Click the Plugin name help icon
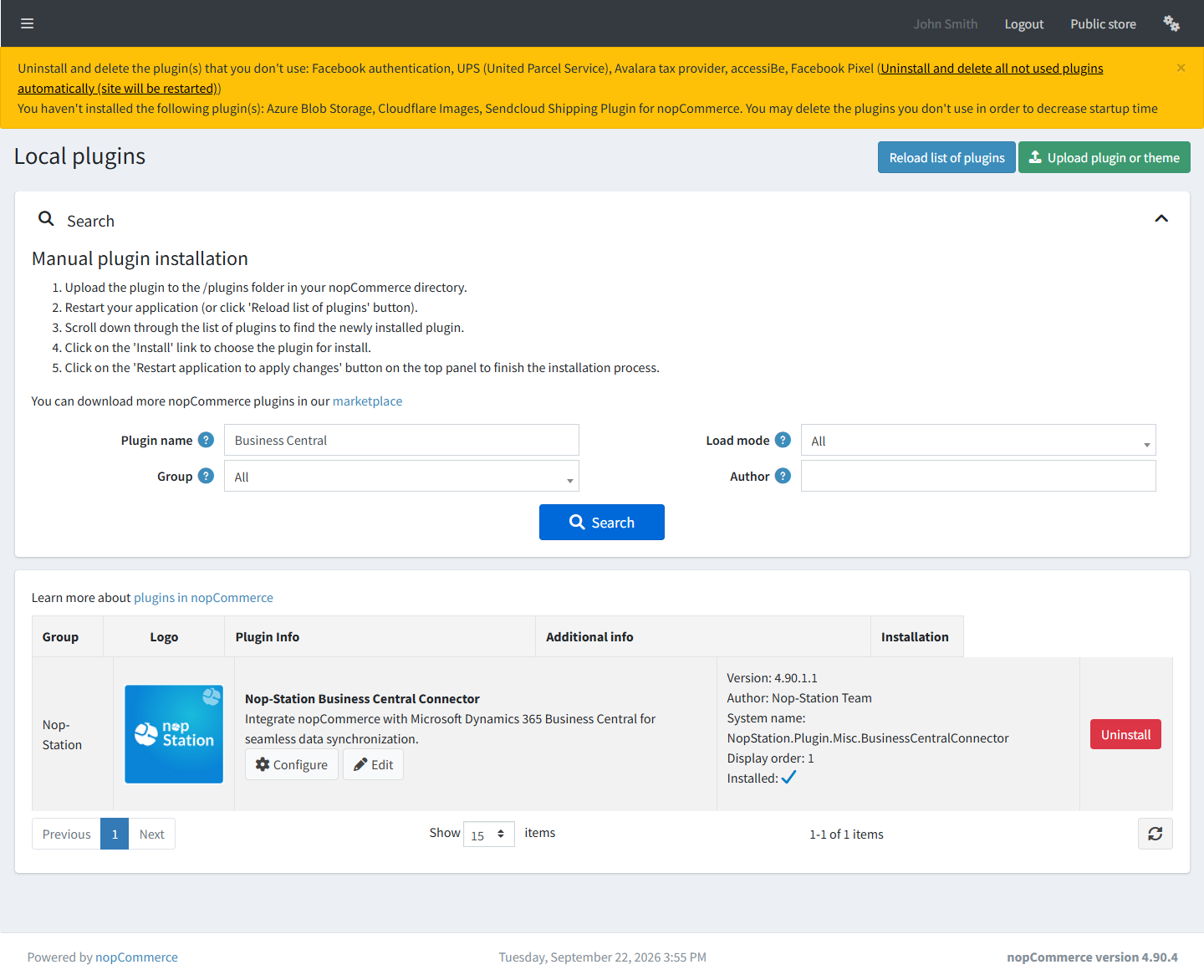The width and height of the screenshot is (1204, 980). coord(206,440)
